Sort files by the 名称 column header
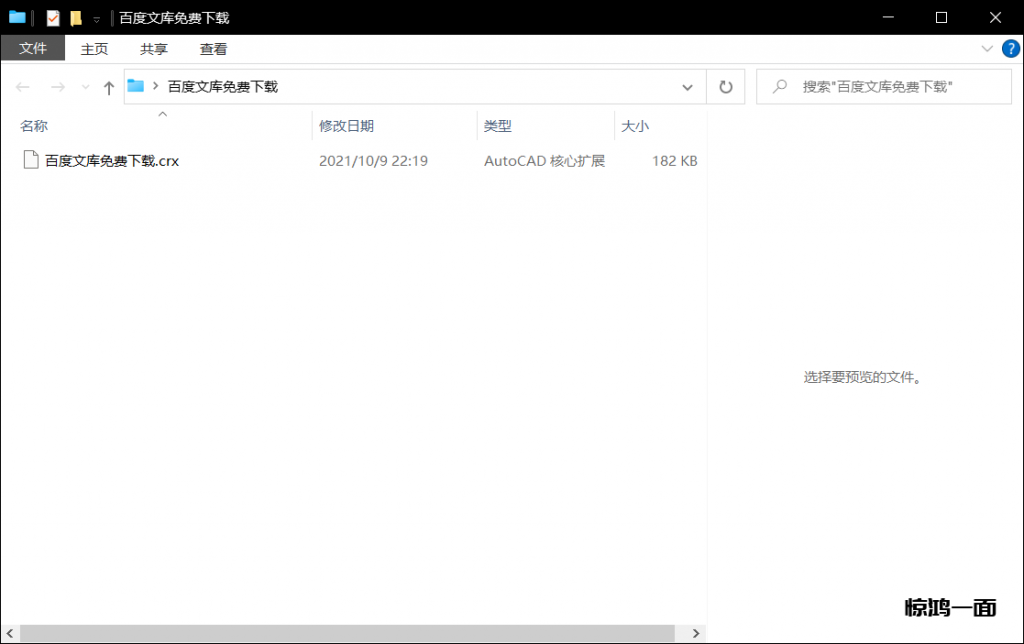The height and width of the screenshot is (644, 1024). 34,126
